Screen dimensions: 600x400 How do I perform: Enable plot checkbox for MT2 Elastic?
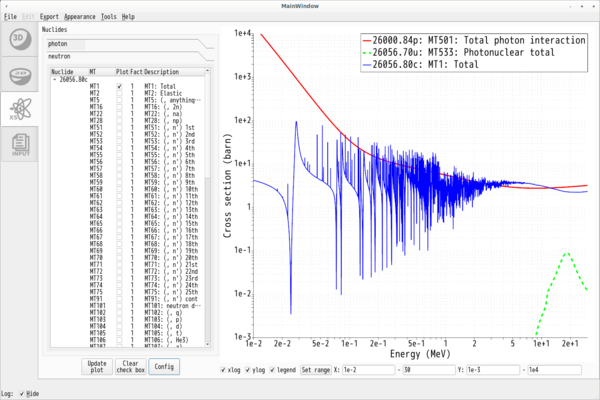(x=120, y=94)
